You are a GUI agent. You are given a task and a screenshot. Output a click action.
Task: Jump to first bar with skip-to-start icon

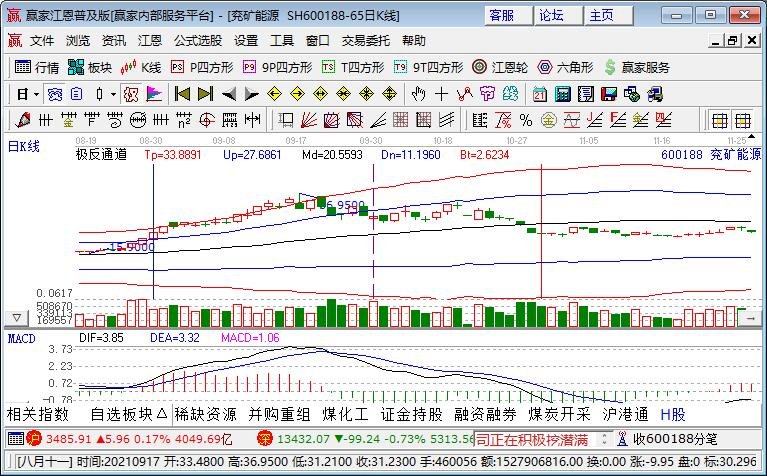pyautogui.click(x=182, y=94)
